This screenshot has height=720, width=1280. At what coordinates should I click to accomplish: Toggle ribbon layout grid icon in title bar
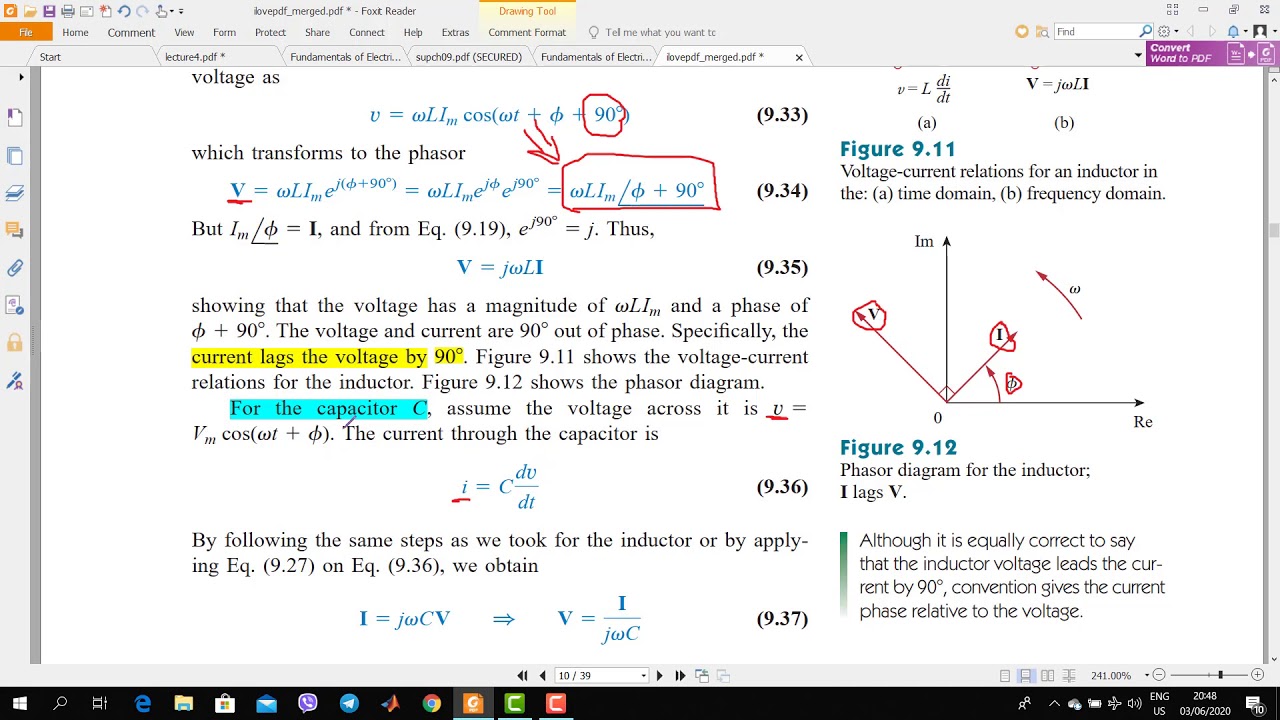[1173, 10]
